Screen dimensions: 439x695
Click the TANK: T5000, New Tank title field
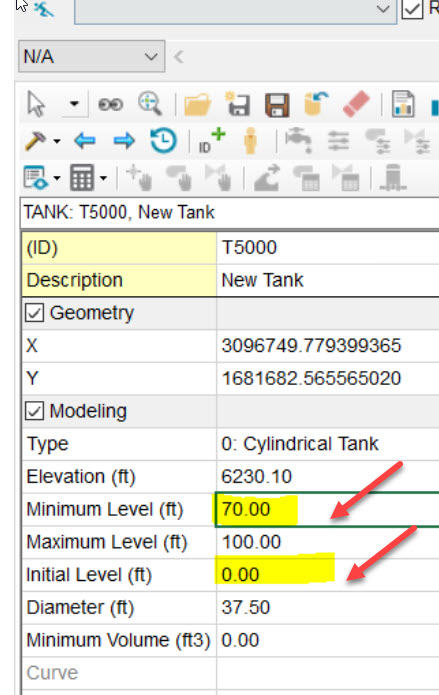tap(231, 213)
